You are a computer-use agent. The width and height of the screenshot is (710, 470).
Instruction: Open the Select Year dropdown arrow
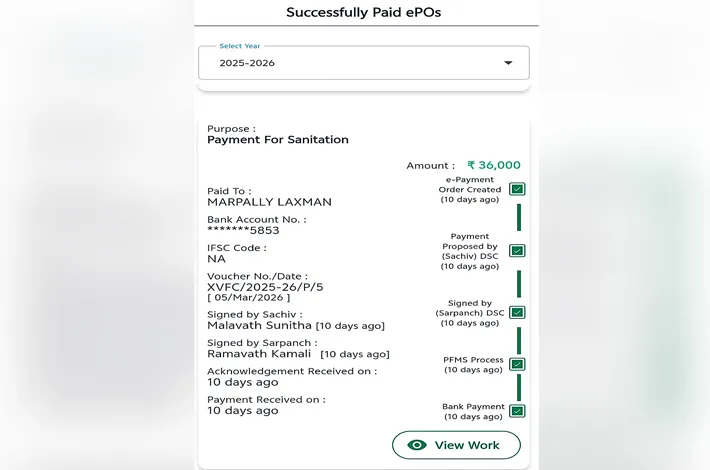(x=508, y=63)
